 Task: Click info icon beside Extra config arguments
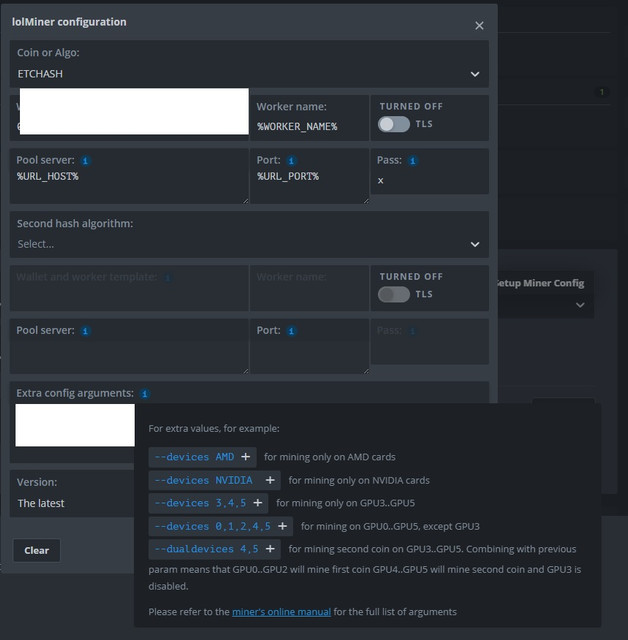pos(146,394)
